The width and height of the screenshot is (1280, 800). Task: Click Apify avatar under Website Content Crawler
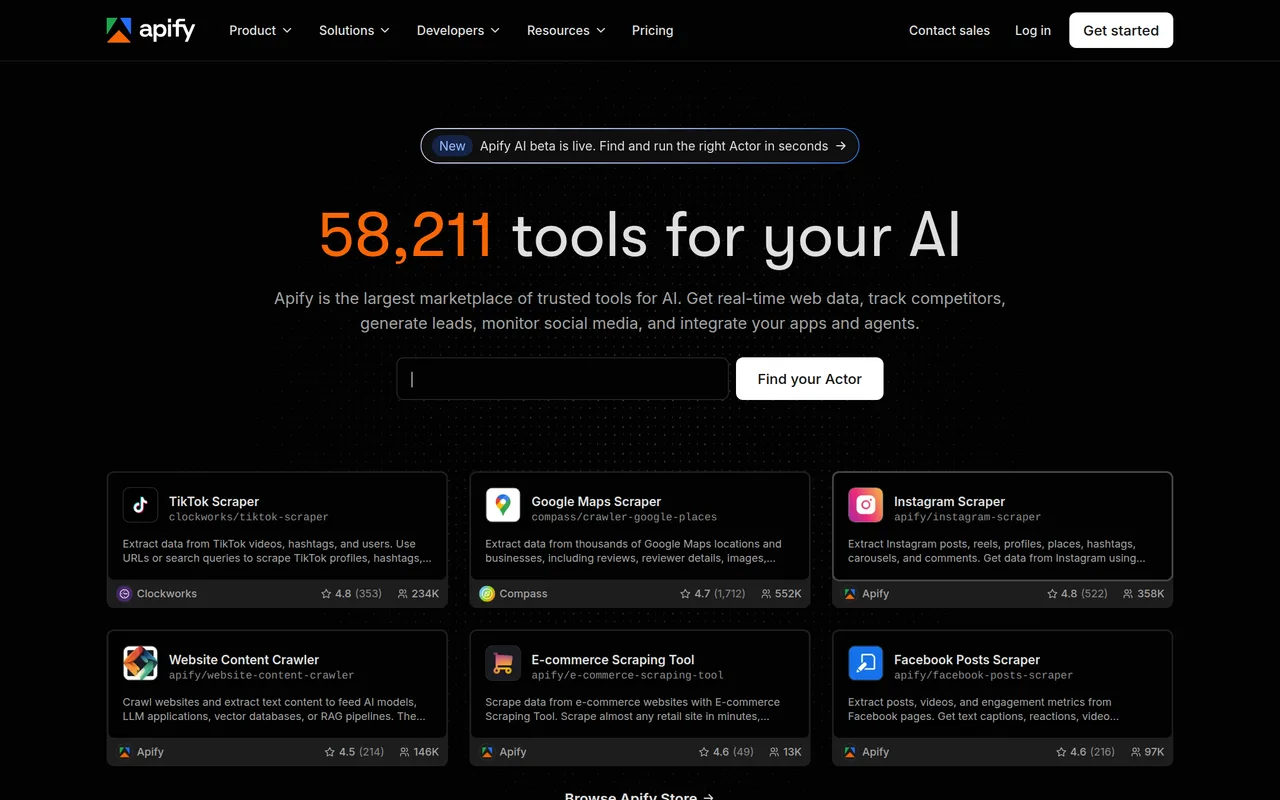pyautogui.click(x=124, y=752)
